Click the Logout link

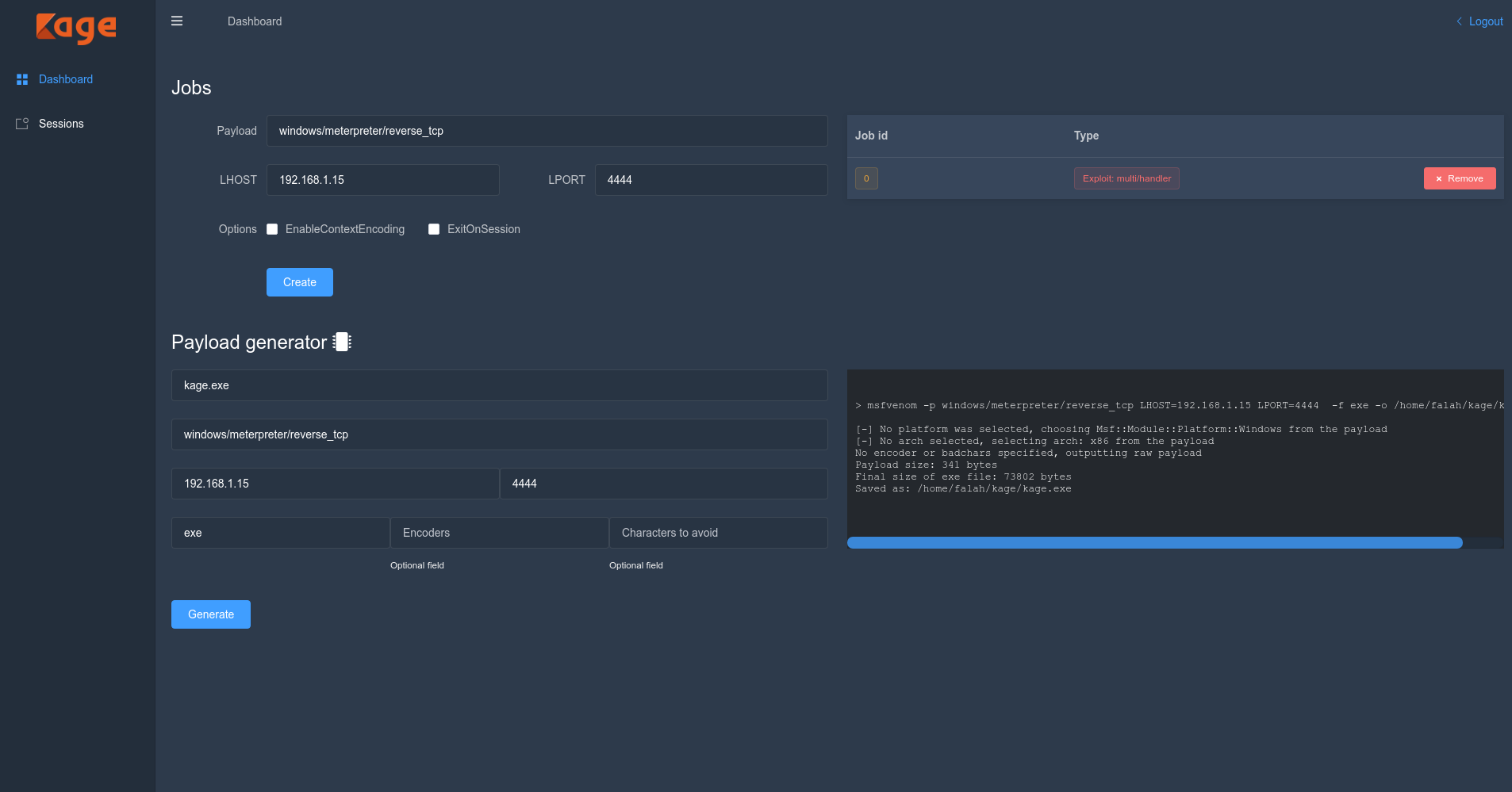(1486, 21)
